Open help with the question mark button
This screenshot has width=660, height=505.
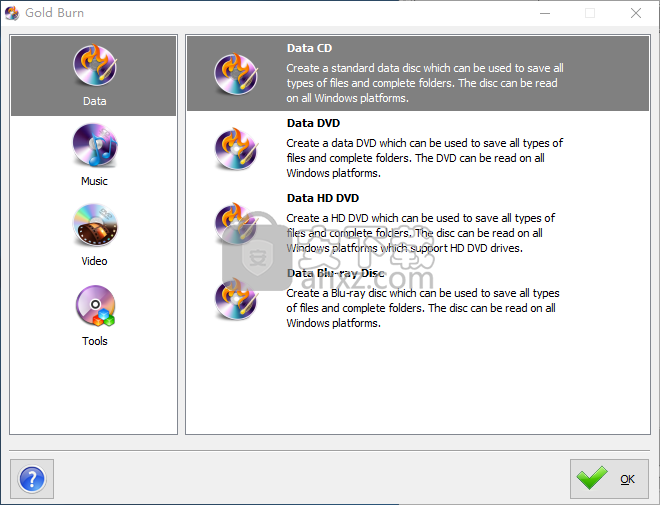click(x=32, y=479)
